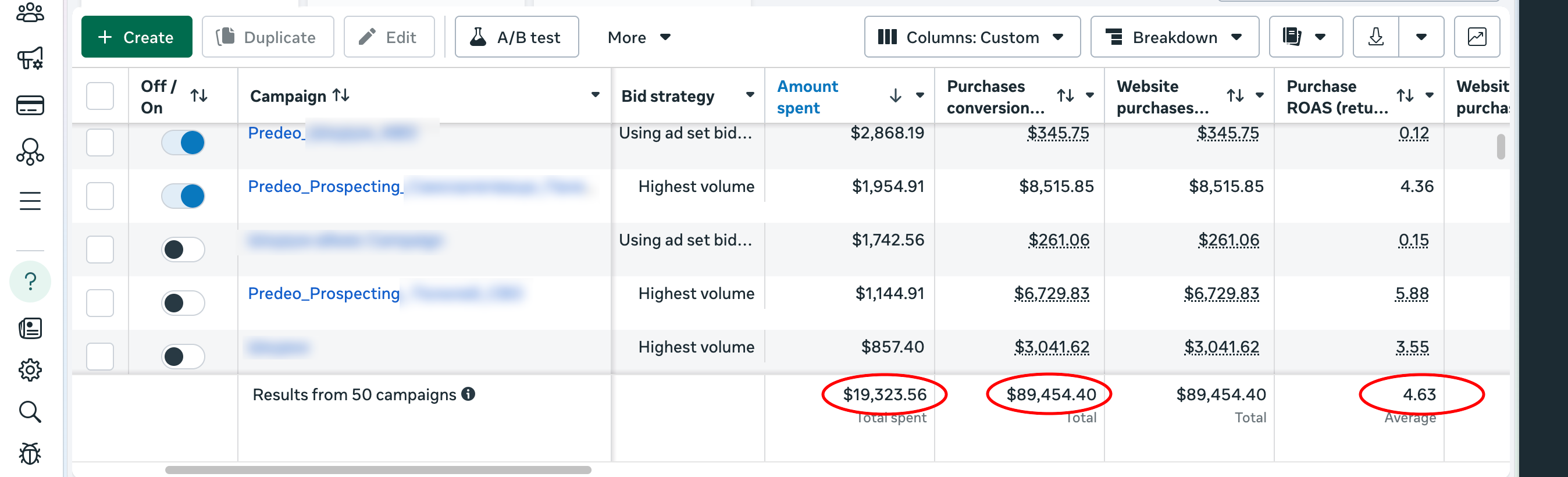The image size is (1568, 477).
Task: Open the charts view icon button
Action: point(1477,37)
